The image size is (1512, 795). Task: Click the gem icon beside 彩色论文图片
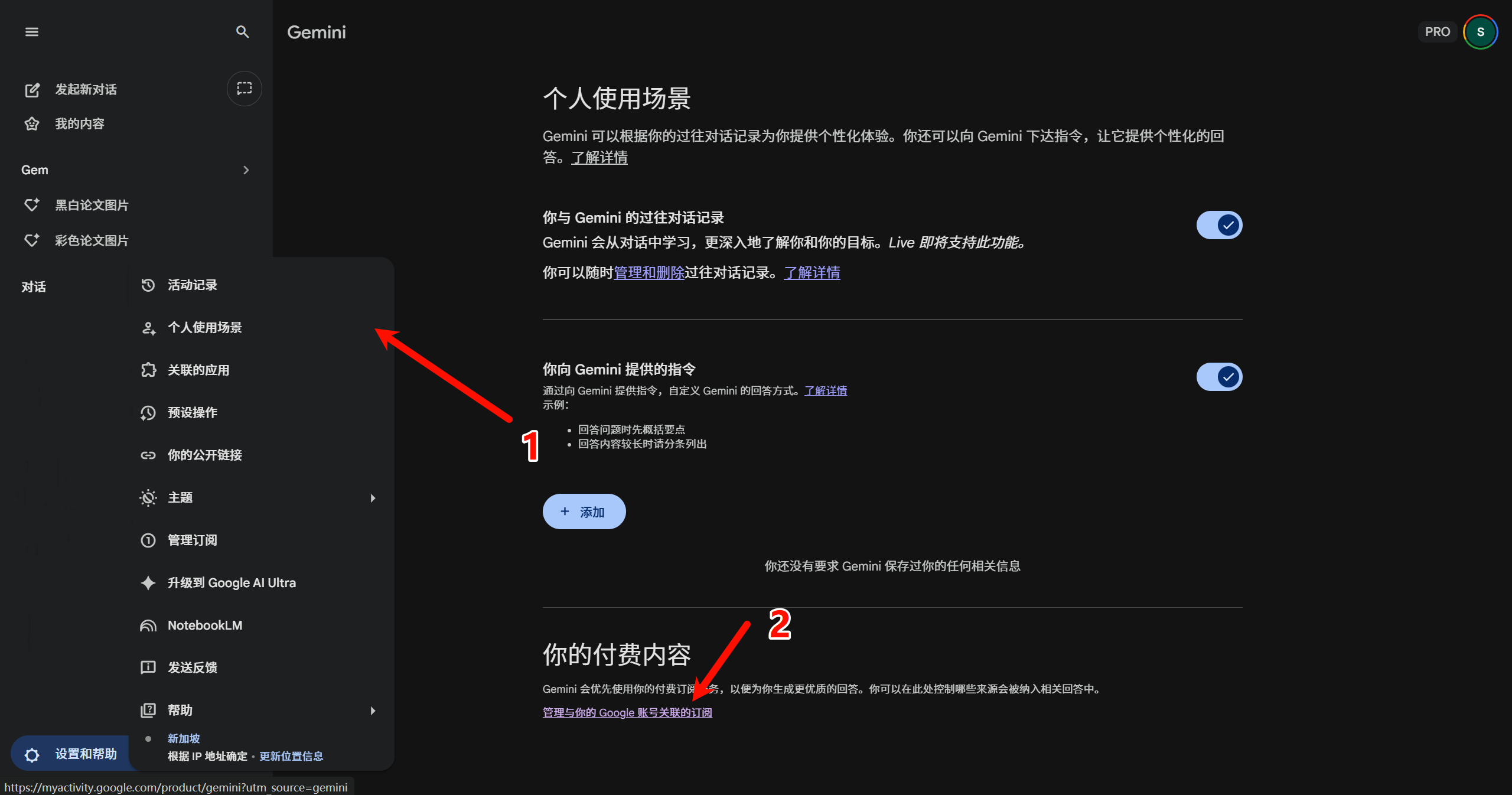pos(32,240)
